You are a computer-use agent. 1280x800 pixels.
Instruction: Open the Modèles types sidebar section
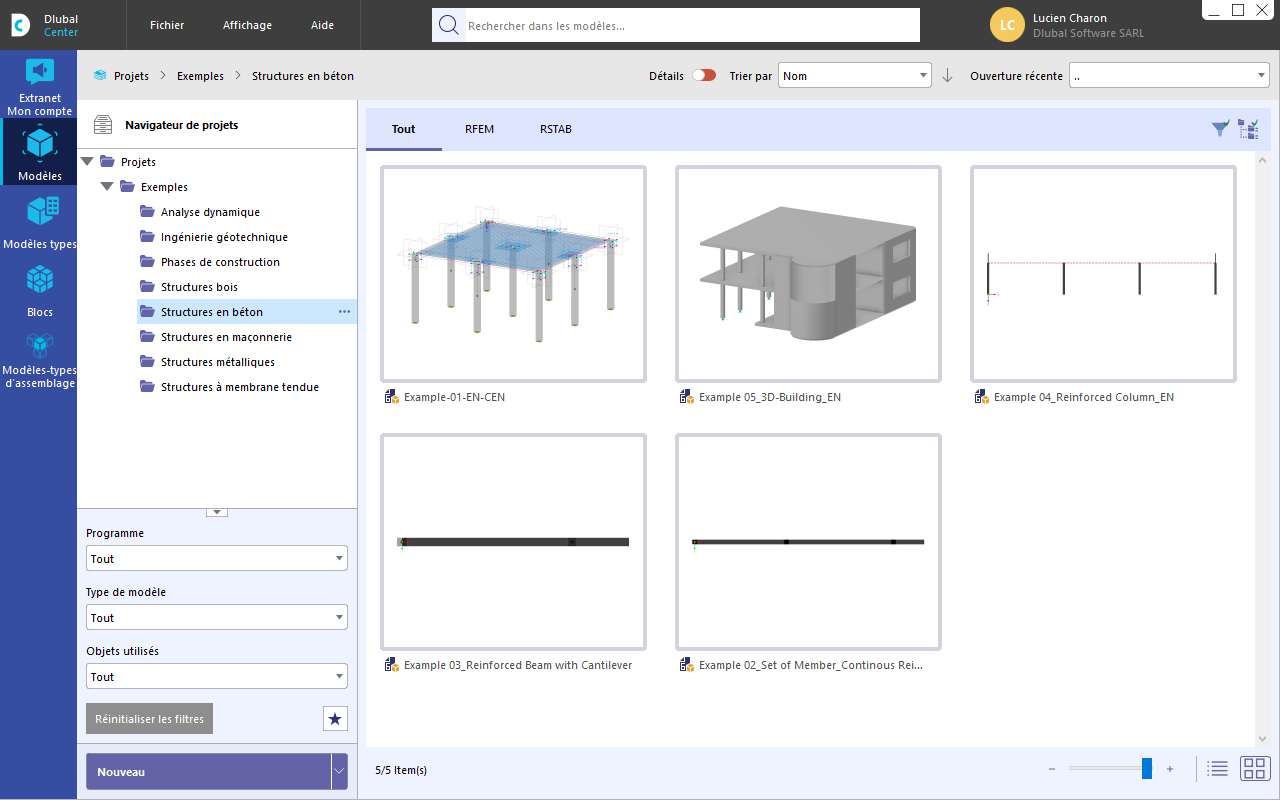point(39,222)
